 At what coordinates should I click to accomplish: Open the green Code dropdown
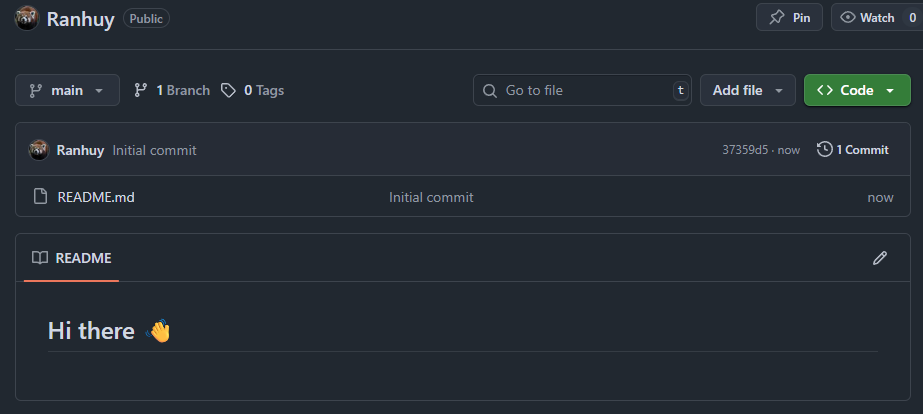(x=857, y=90)
